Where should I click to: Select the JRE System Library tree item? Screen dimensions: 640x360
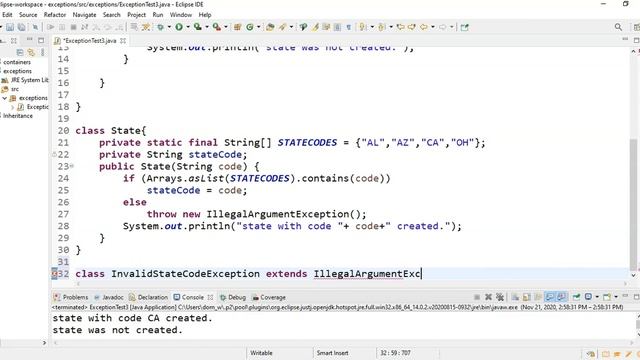25,80
